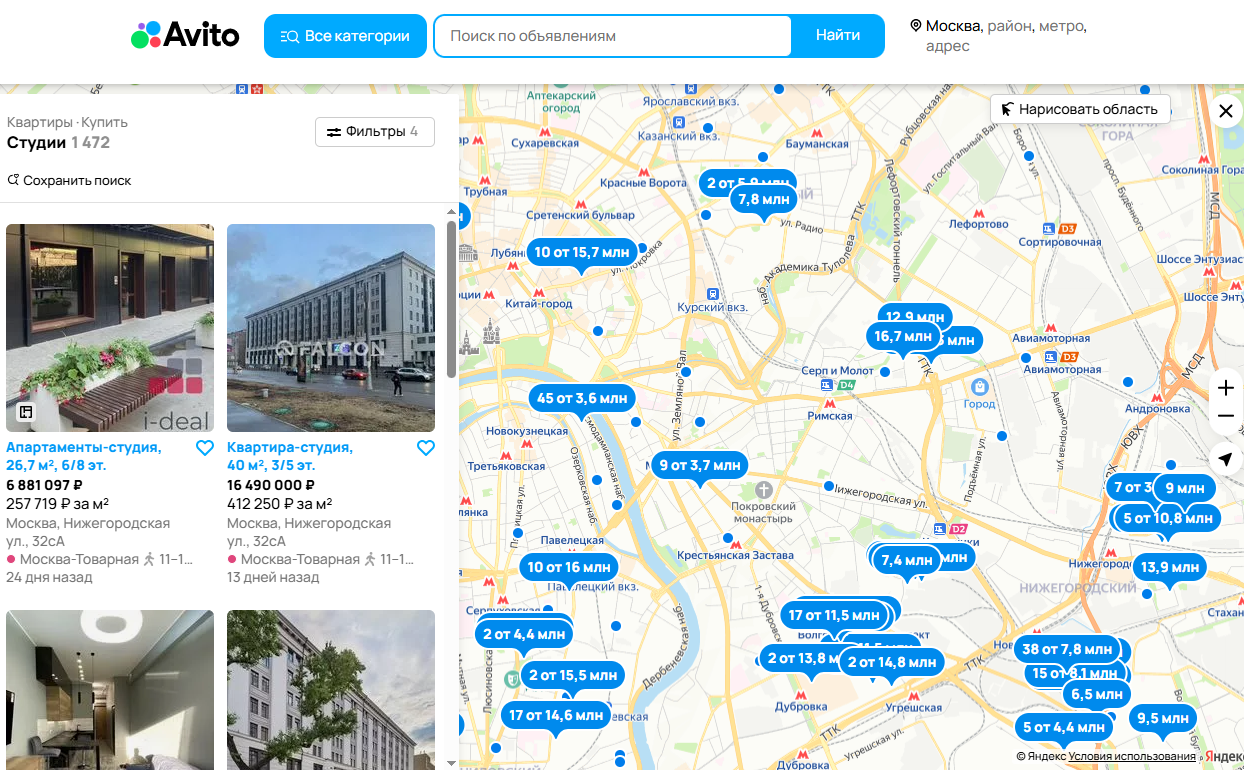Open the i-deal bench photo thumbnail
This screenshot has height=770, width=1244.
(110, 328)
